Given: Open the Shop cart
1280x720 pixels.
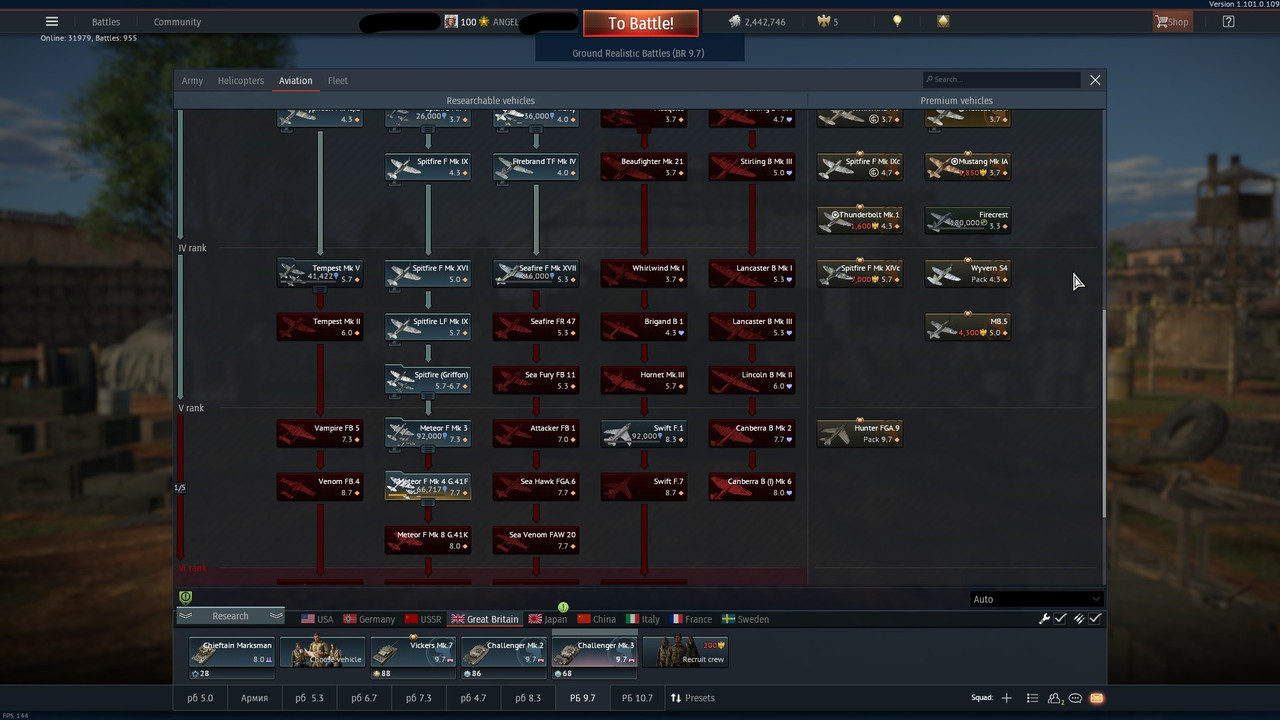Looking at the screenshot, I should click(1172, 22).
